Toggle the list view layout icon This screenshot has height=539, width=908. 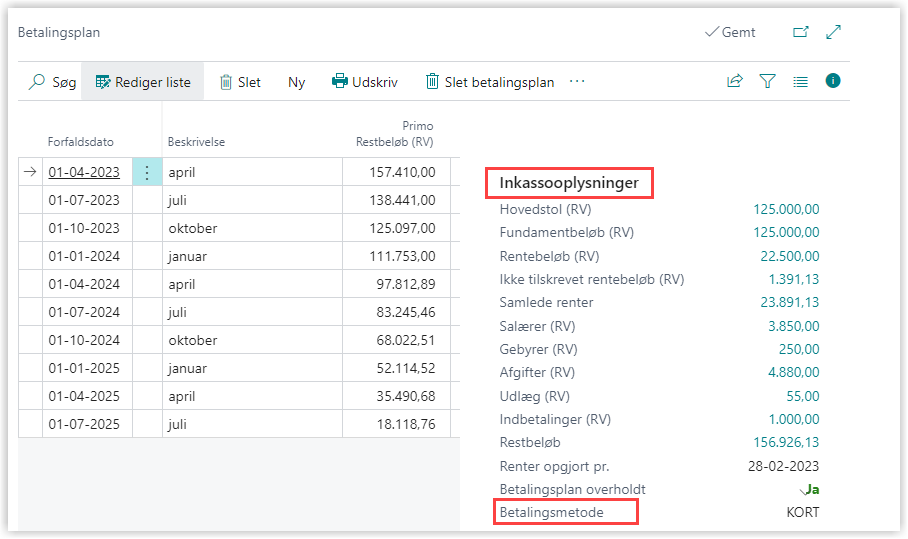click(800, 82)
